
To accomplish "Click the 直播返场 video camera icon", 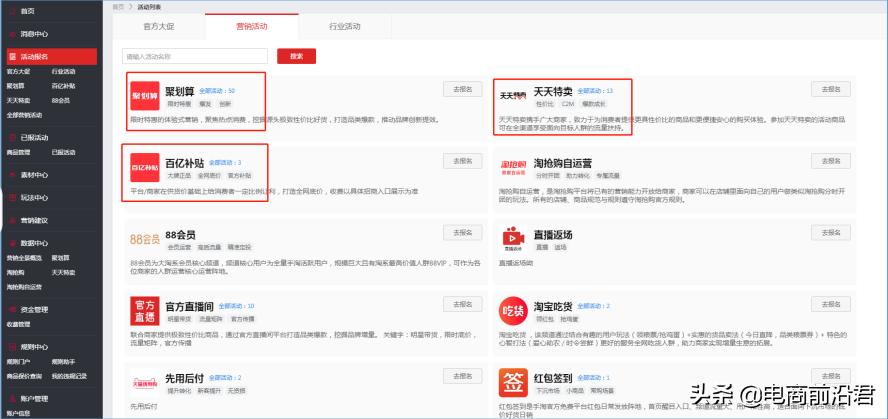I will point(513,238).
